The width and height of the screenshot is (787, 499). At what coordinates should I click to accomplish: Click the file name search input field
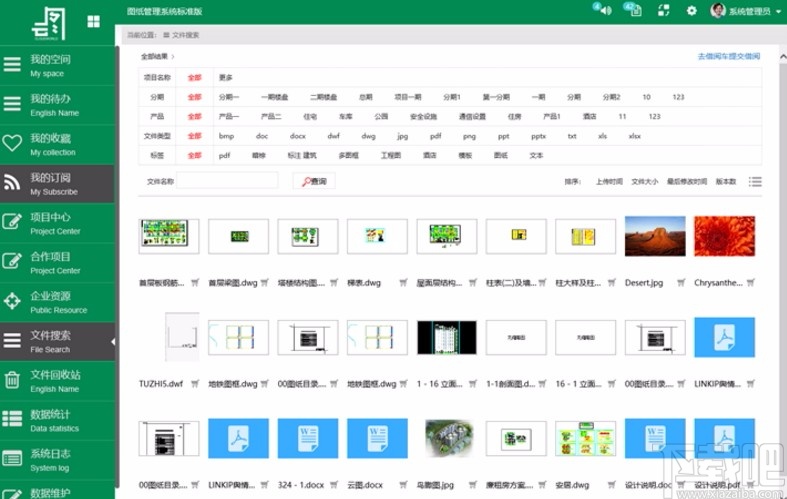click(227, 181)
